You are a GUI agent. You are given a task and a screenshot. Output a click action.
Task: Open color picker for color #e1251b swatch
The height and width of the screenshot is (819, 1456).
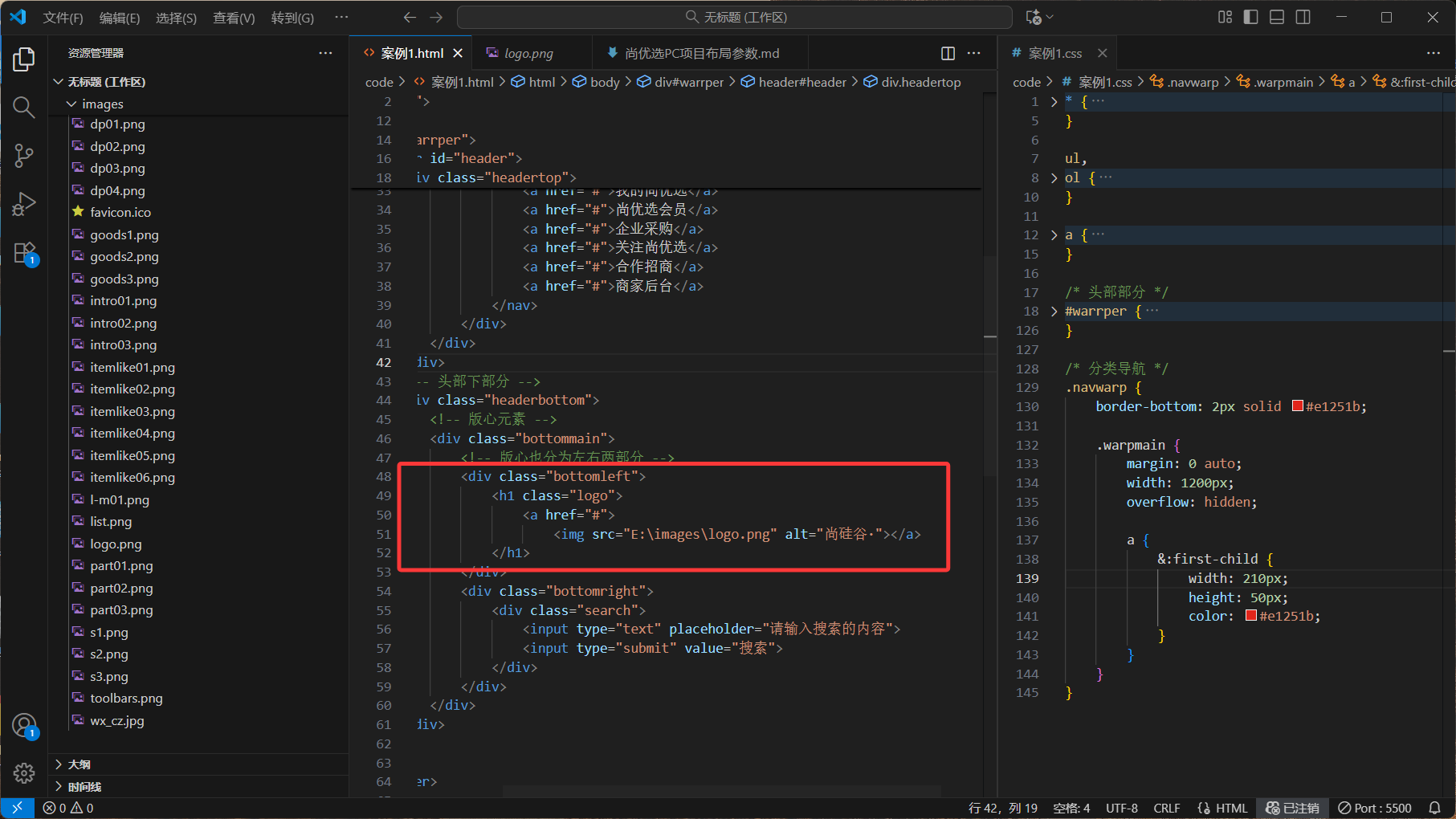[1250, 616]
